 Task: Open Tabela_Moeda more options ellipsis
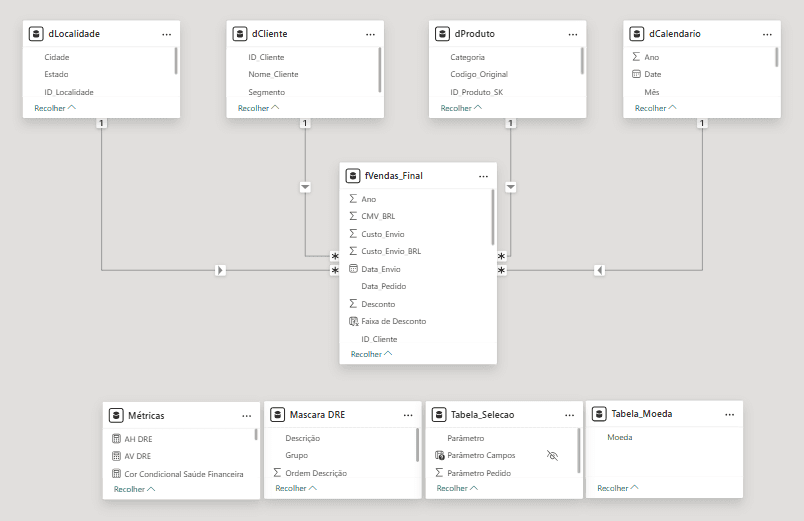(x=730, y=414)
